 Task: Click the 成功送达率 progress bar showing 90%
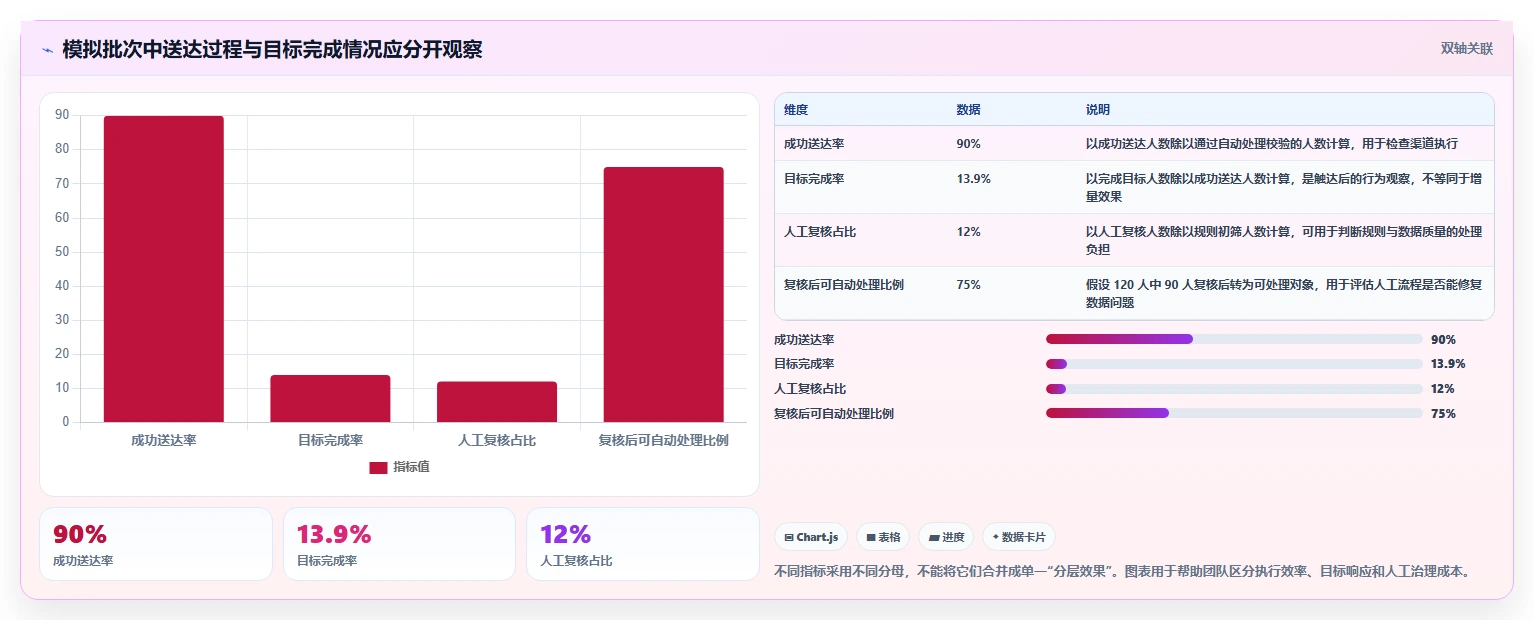[x=1234, y=339]
